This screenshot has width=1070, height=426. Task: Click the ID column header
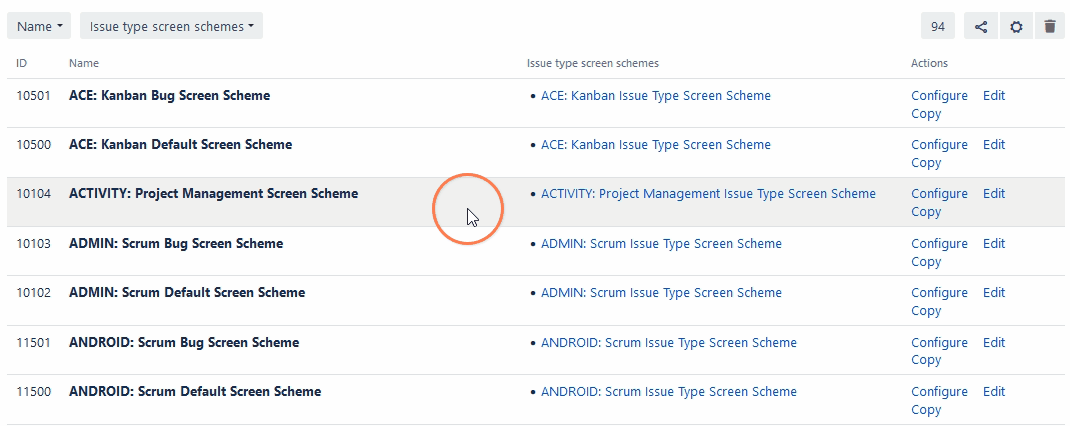pos(21,64)
